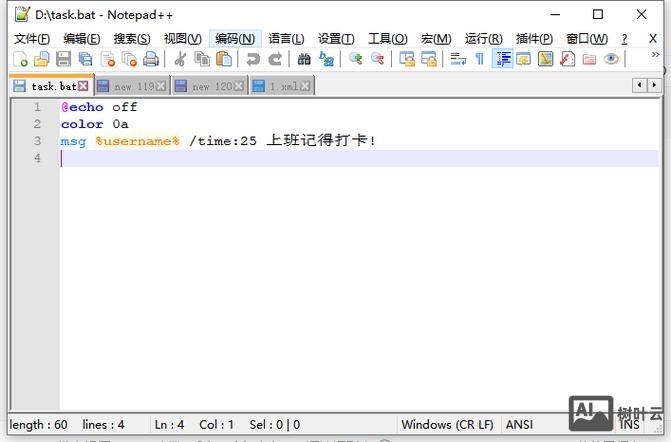Open user defined language dialog icon
This screenshot has height=442, width=671.
point(524,59)
